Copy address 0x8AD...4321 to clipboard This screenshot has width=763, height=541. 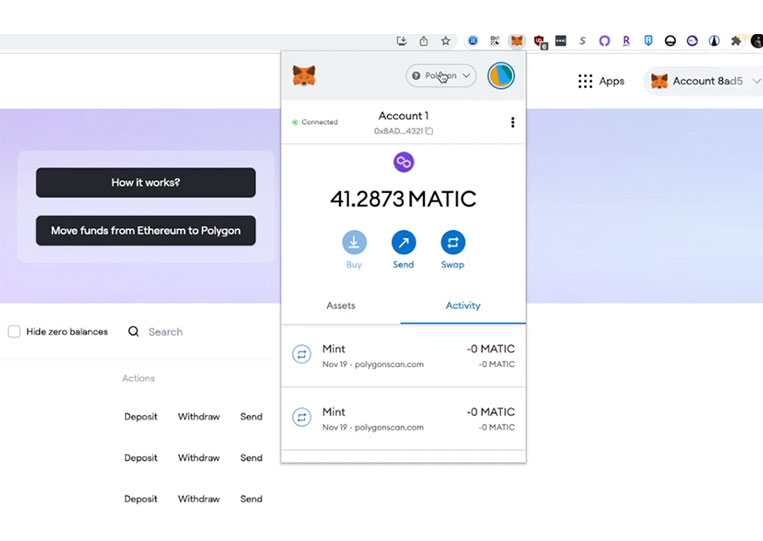[x=429, y=131]
